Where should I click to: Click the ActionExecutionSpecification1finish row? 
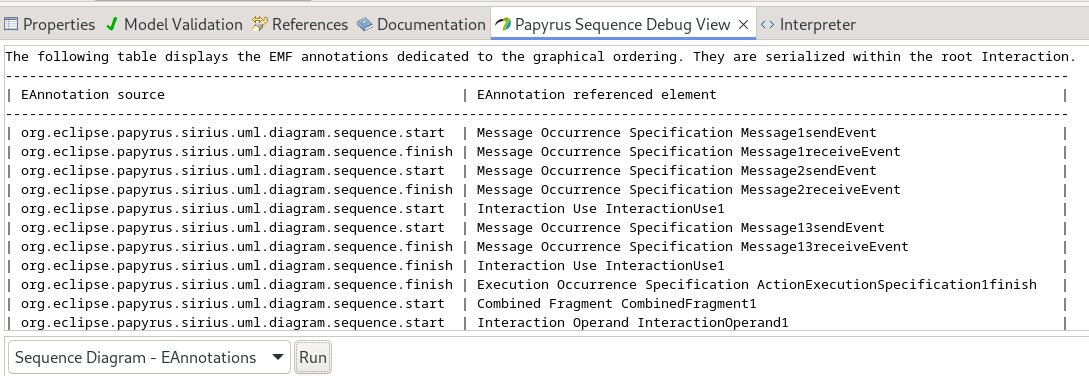click(x=535, y=284)
